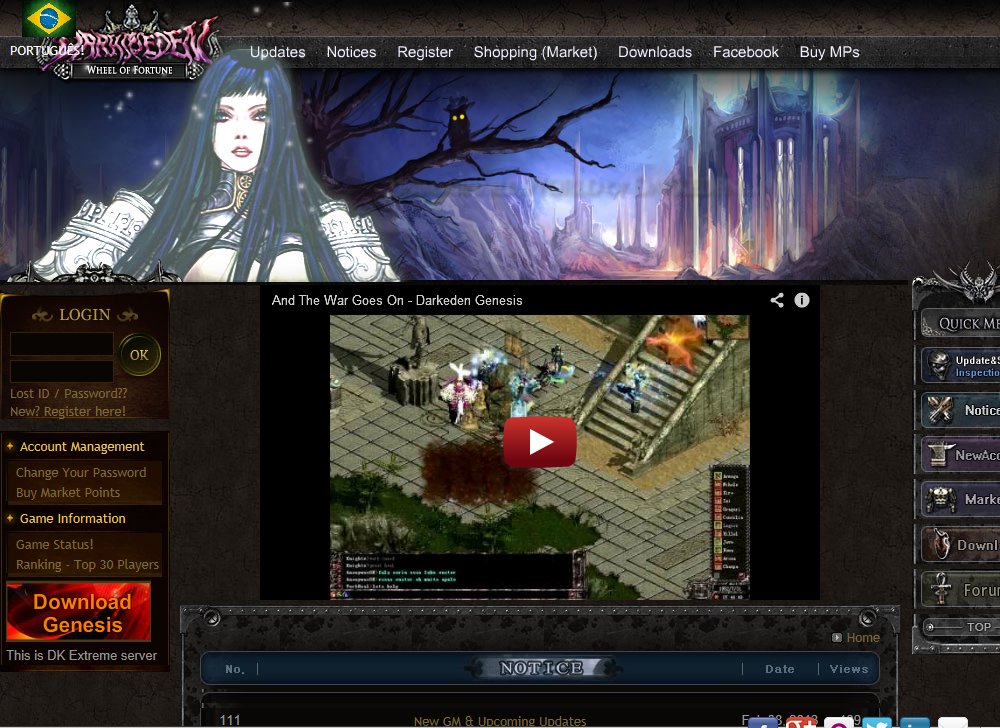The height and width of the screenshot is (728, 1000).
Task: Open the ankh Forum icon in Quick Menu
Action: pos(940,588)
